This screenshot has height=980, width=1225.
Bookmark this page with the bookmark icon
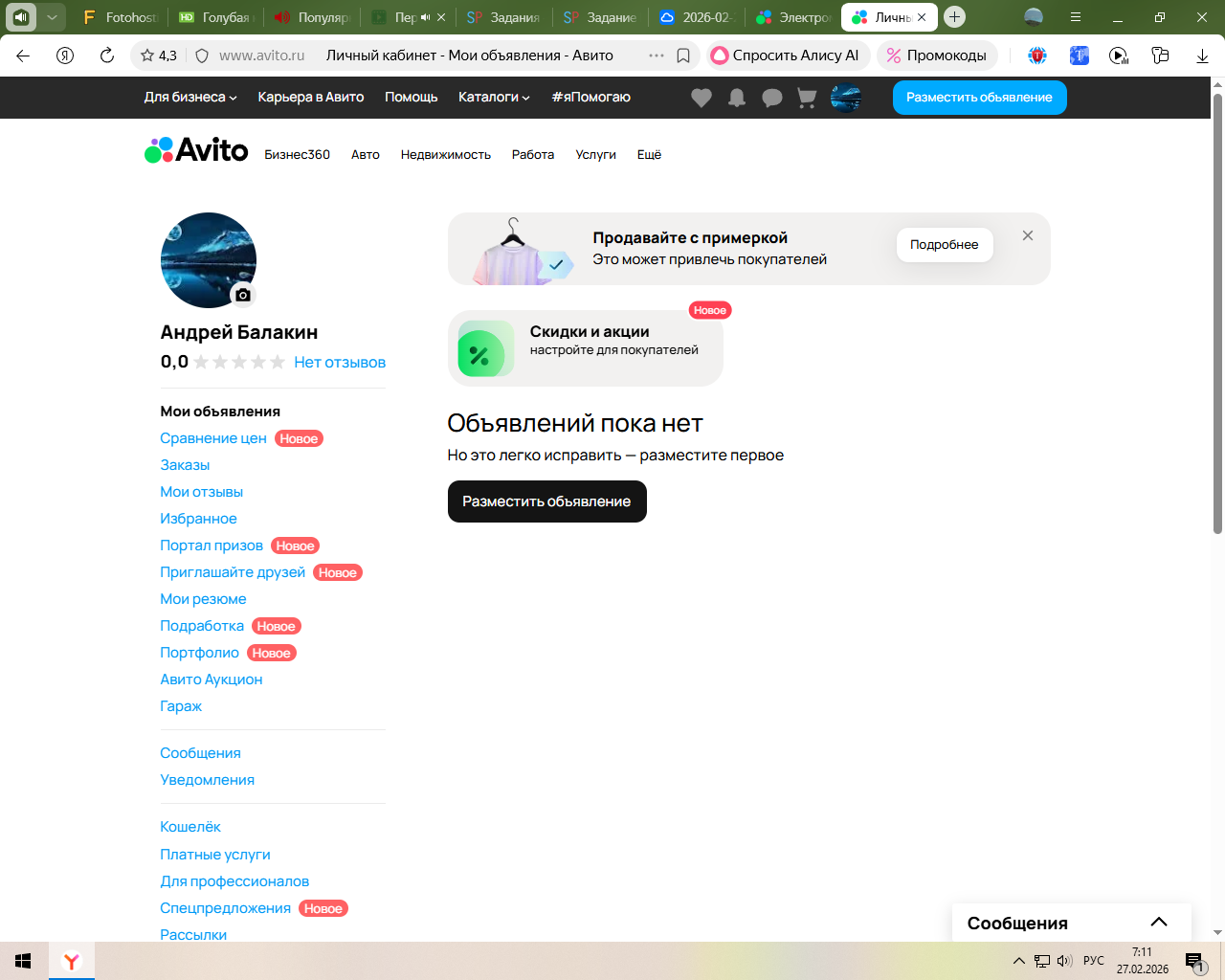(683, 56)
